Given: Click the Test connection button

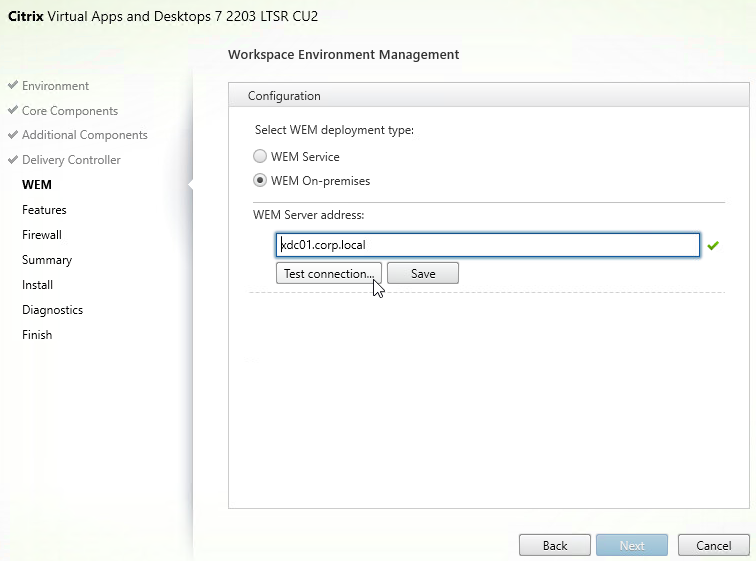Looking at the screenshot, I should point(329,273).
